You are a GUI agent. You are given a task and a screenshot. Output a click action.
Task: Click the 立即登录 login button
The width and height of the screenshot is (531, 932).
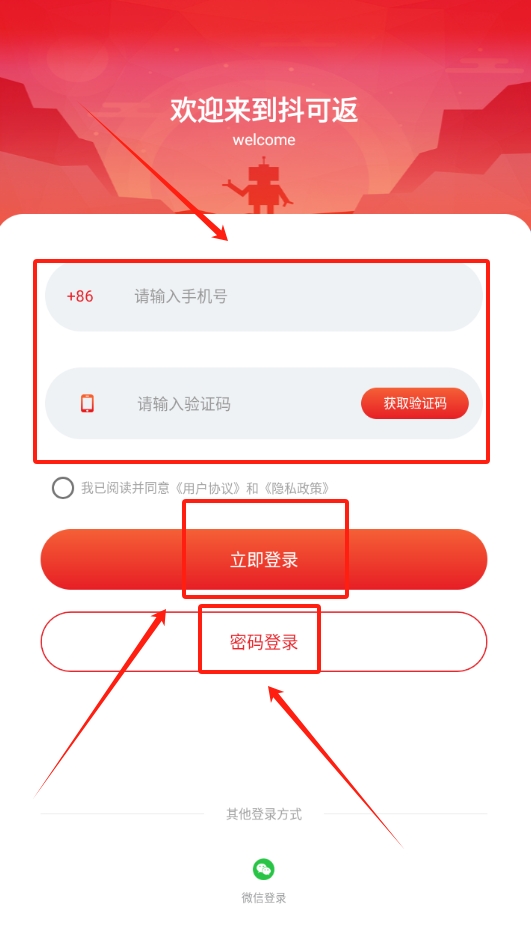point(264,559)
